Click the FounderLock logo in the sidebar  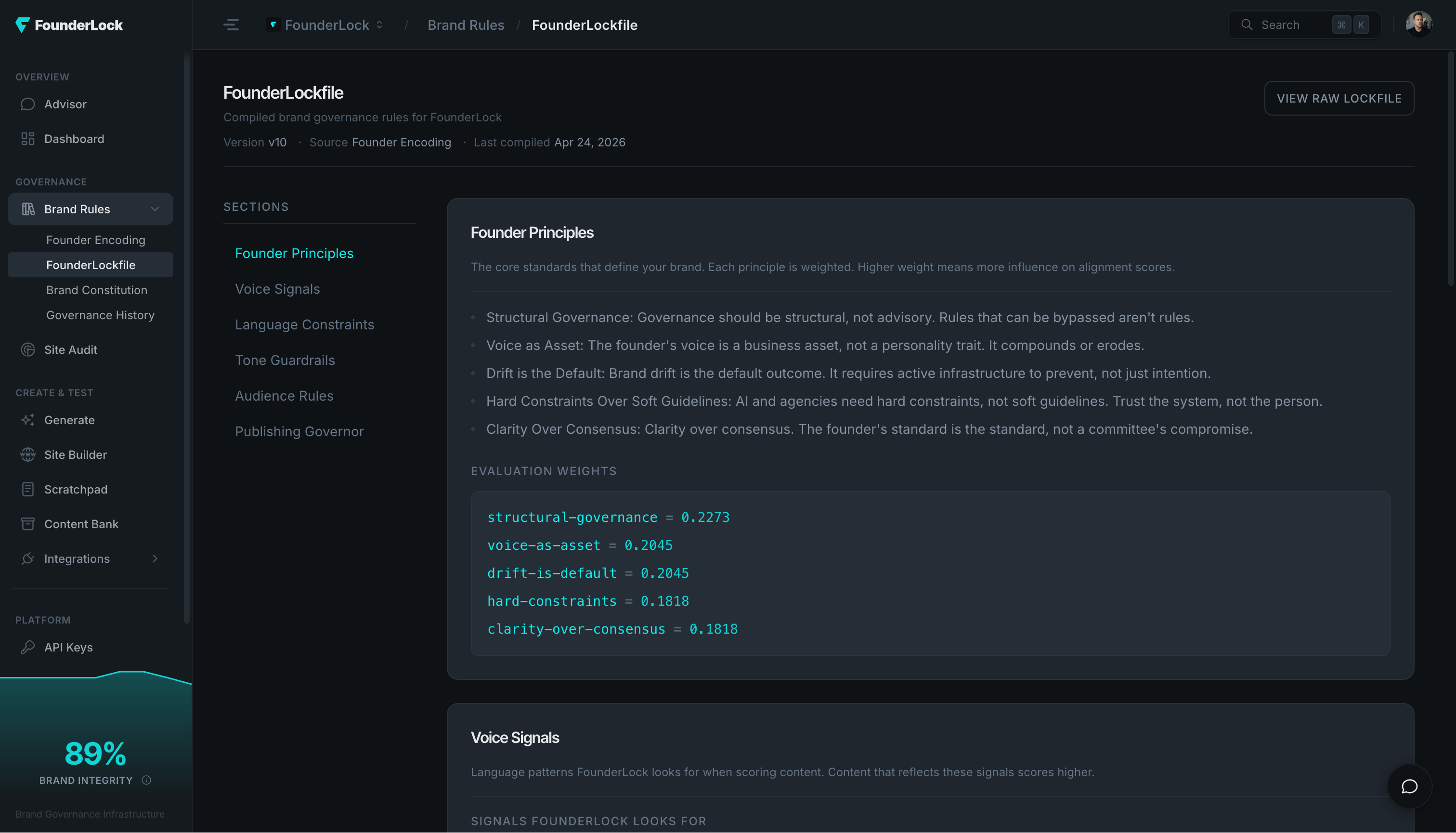click(69, 25)
